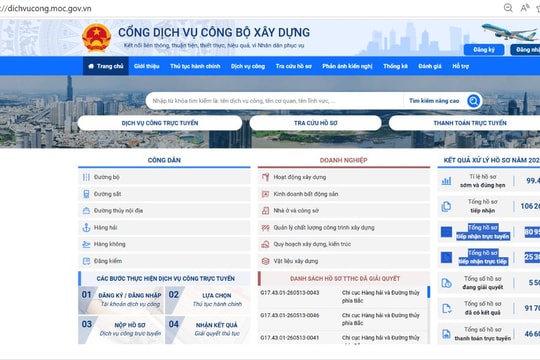This screenshot has height=360, width=540.
Task: Click the Quy hoạch xây dựng icon
Action: click(x=265, y=244)
